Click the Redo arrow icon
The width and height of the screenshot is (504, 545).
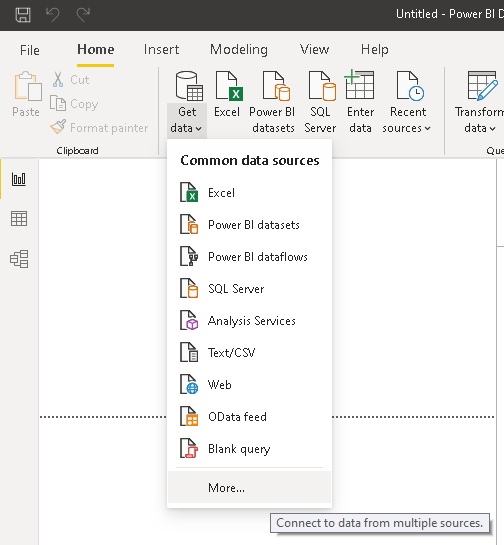pos(83,15)
